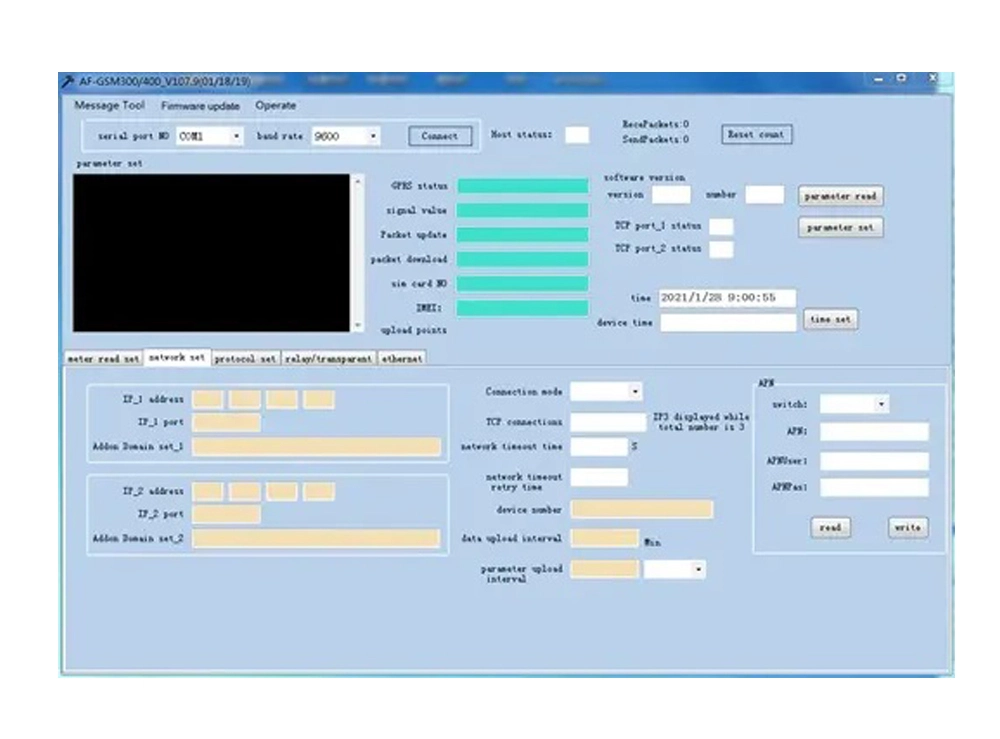Expand the baud rate 9600 dropdown
The image size is (1000, 739).
pyautogui.click(x=372, y=136)
